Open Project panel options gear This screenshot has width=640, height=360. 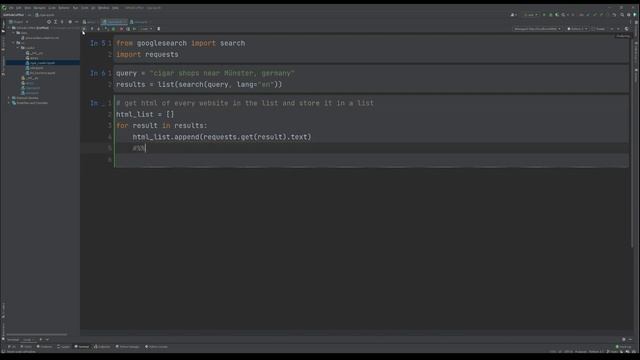pyautogui.click(x=70, y=22)
